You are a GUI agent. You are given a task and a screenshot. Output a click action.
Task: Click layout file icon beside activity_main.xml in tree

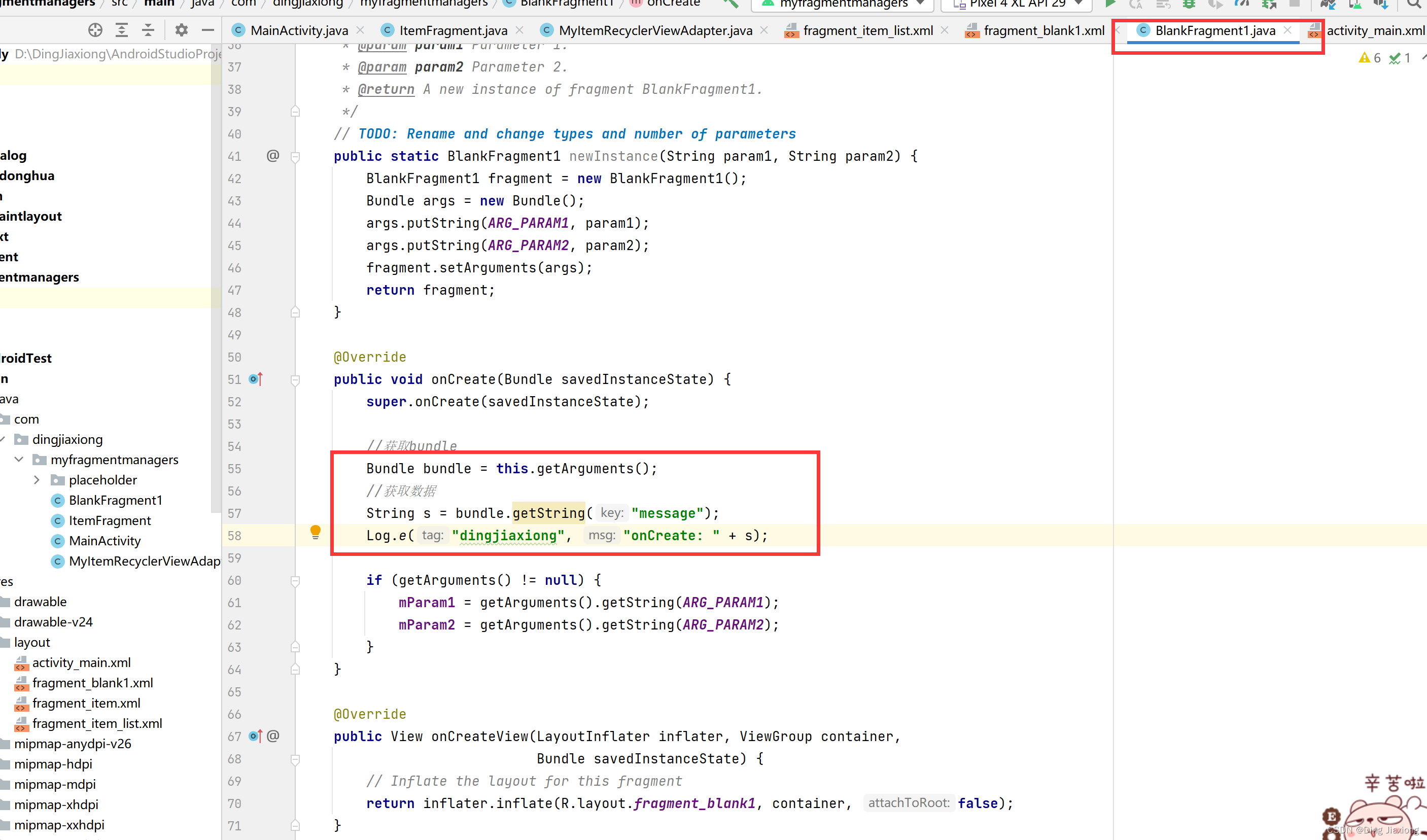coord(21,663)
